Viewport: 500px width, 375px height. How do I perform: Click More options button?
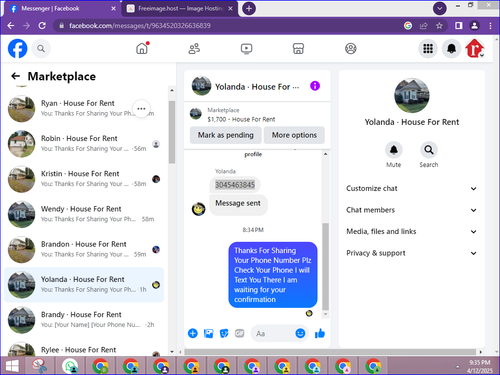(x=294, y=135)
